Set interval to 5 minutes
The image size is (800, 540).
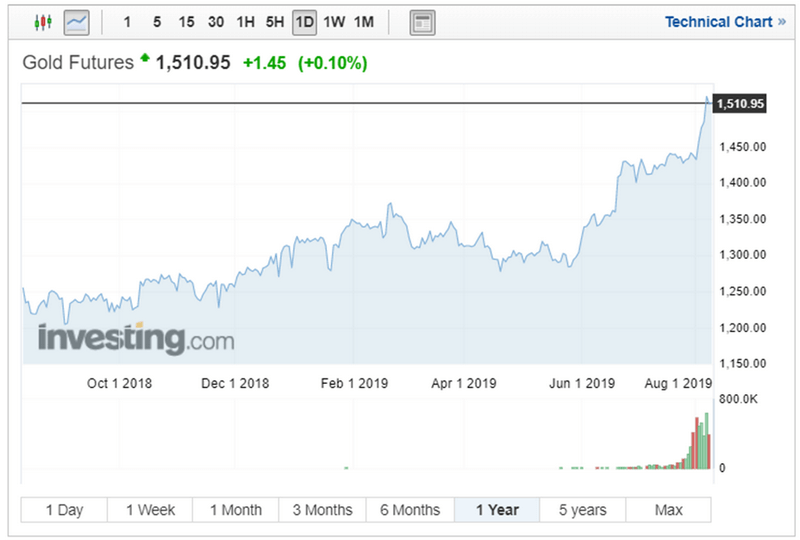pos(157,22)
